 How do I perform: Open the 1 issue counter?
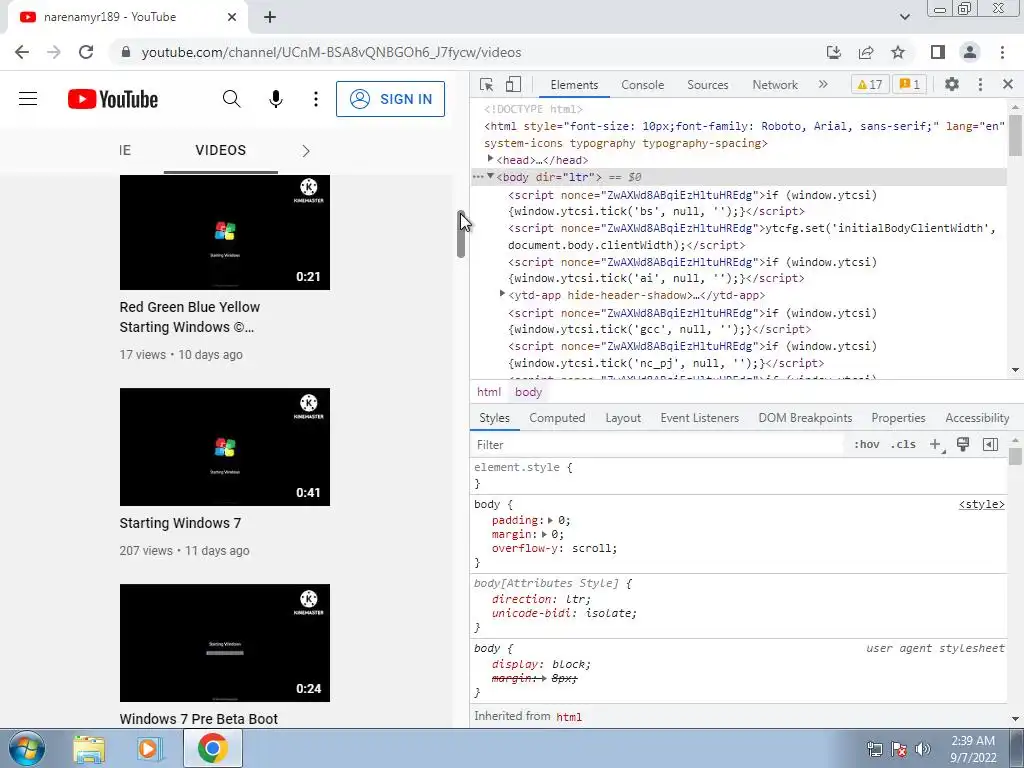click(910, 84)
